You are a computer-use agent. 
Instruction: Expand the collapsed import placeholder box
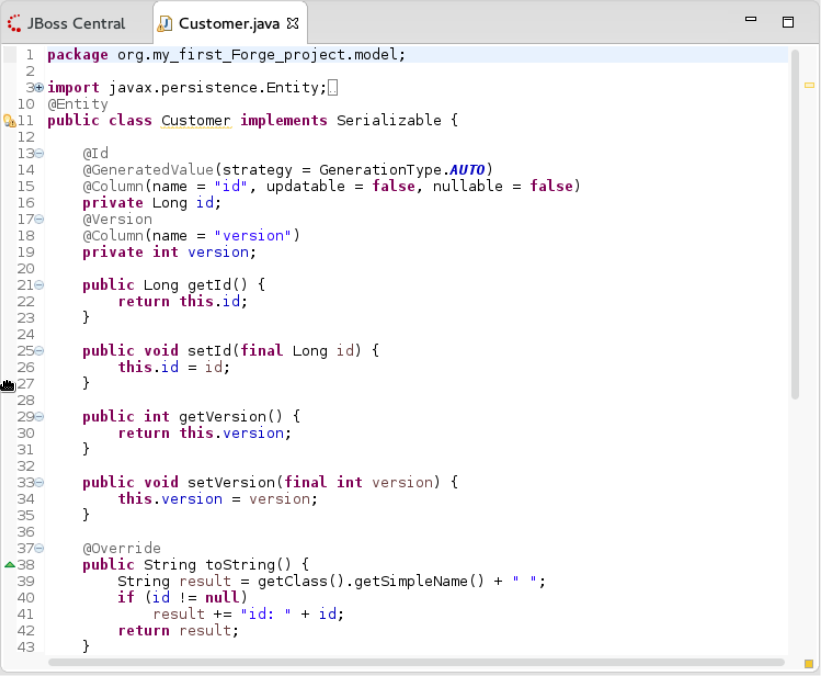[x=333, y=88]
